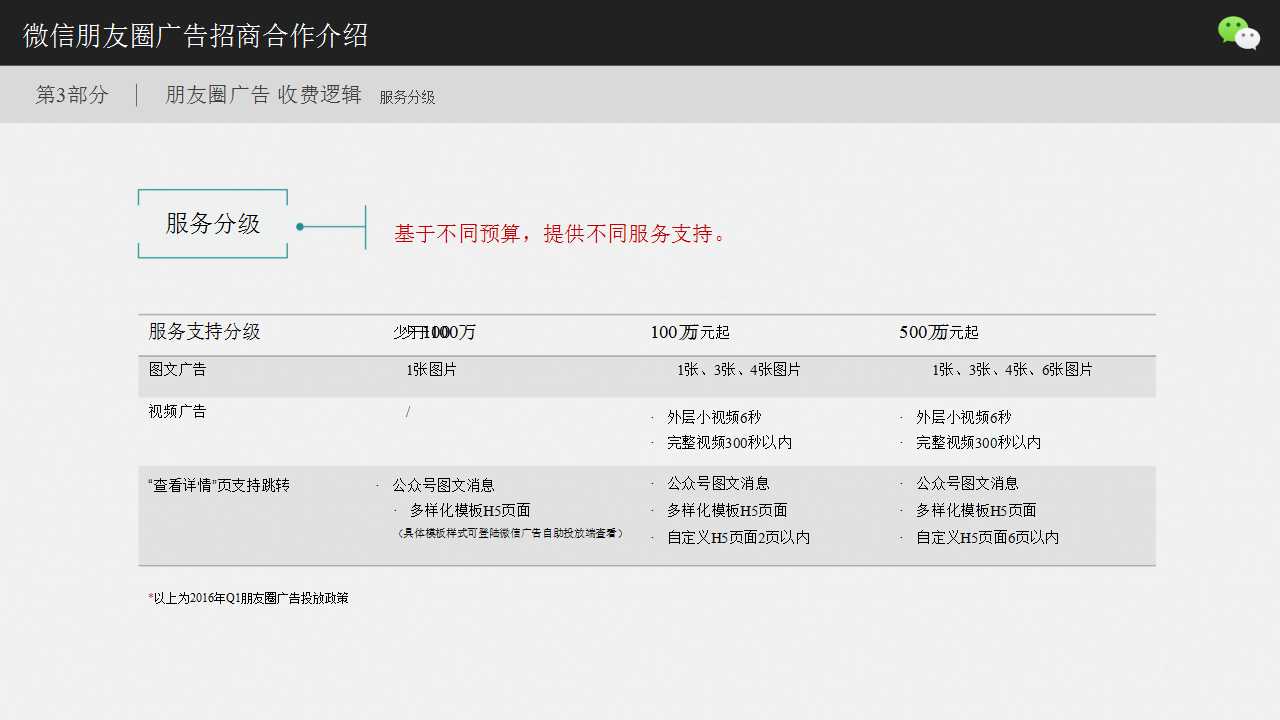1280x720 pixels.
Task: Select the 第3部分 section label
Action: [x=72, y=94]
